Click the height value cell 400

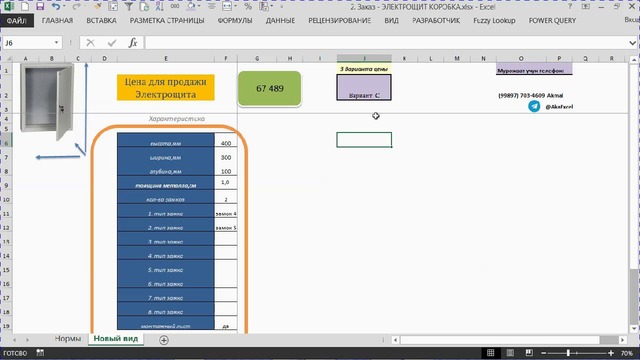click(x=226, y=140)
